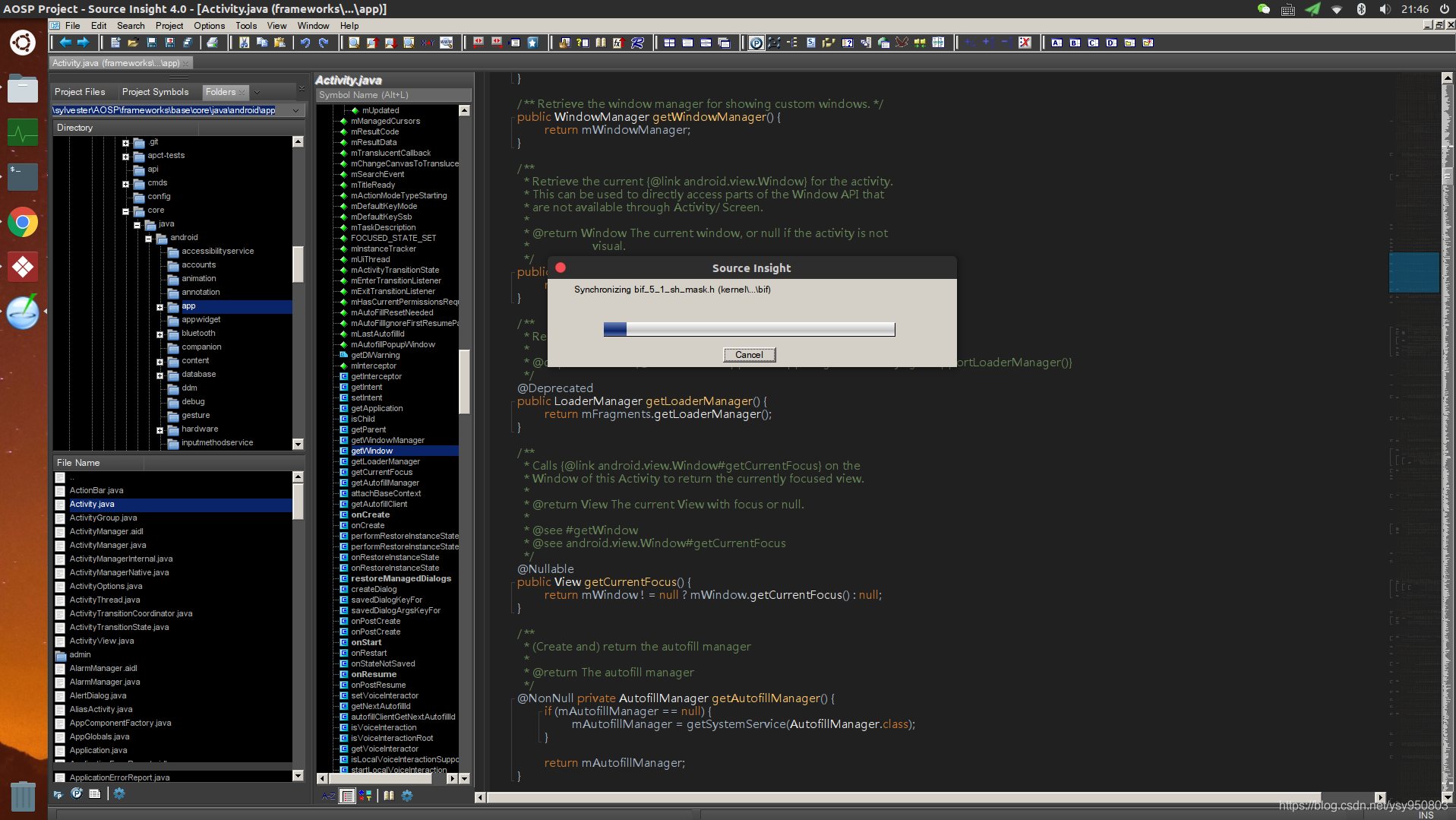Collapse the core folder node

click(x=126, y=211)
